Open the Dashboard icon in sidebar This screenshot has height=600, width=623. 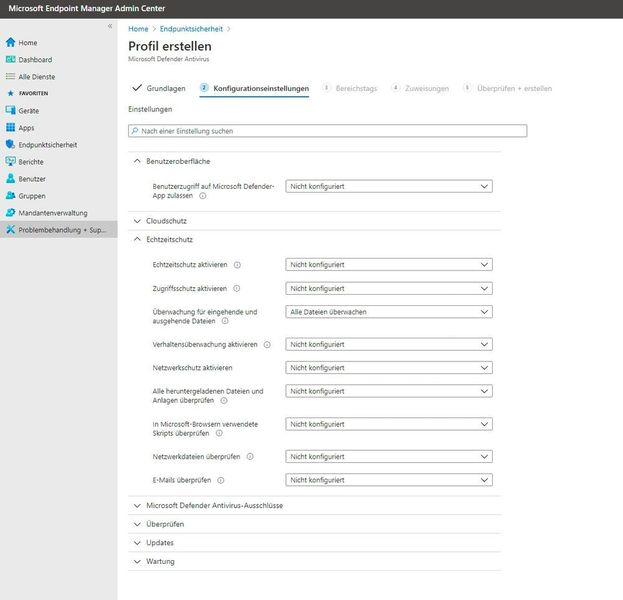pyautogui.click(x=10, y=60)
